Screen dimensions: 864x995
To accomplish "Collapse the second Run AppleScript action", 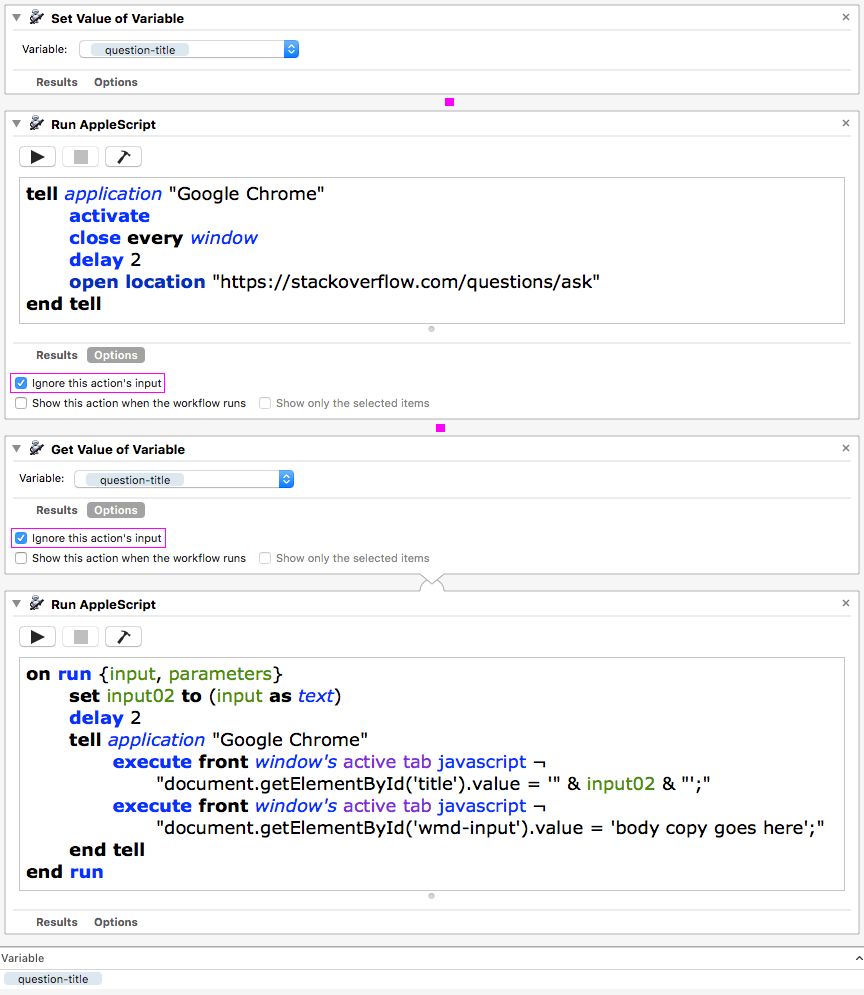I will (16, 603).
